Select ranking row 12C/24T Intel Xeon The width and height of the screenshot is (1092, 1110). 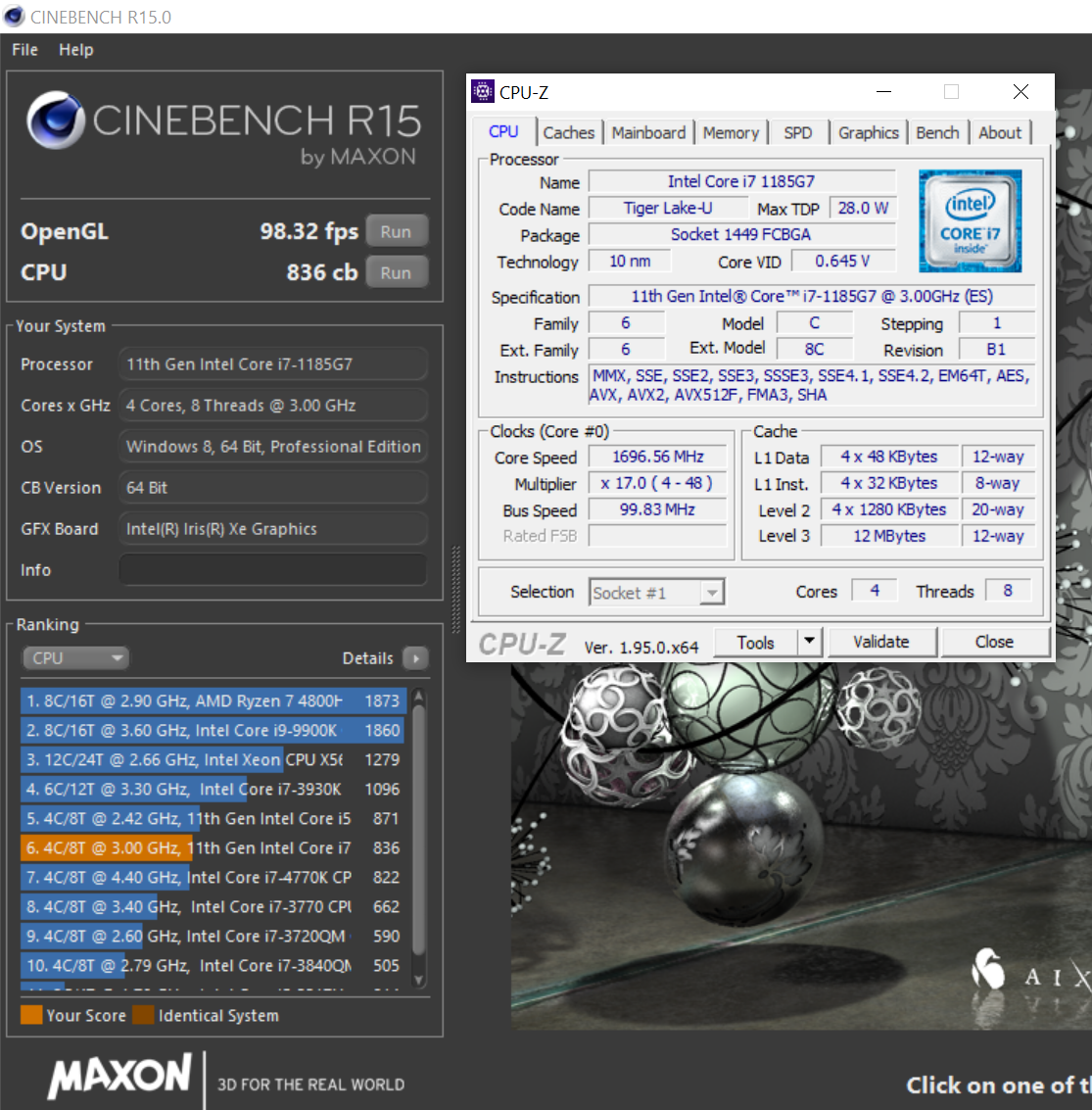[214, 759]
